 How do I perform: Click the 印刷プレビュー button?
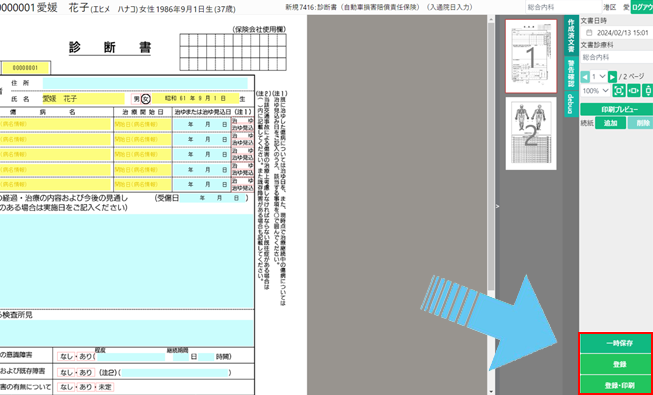[x=617, y=109]
